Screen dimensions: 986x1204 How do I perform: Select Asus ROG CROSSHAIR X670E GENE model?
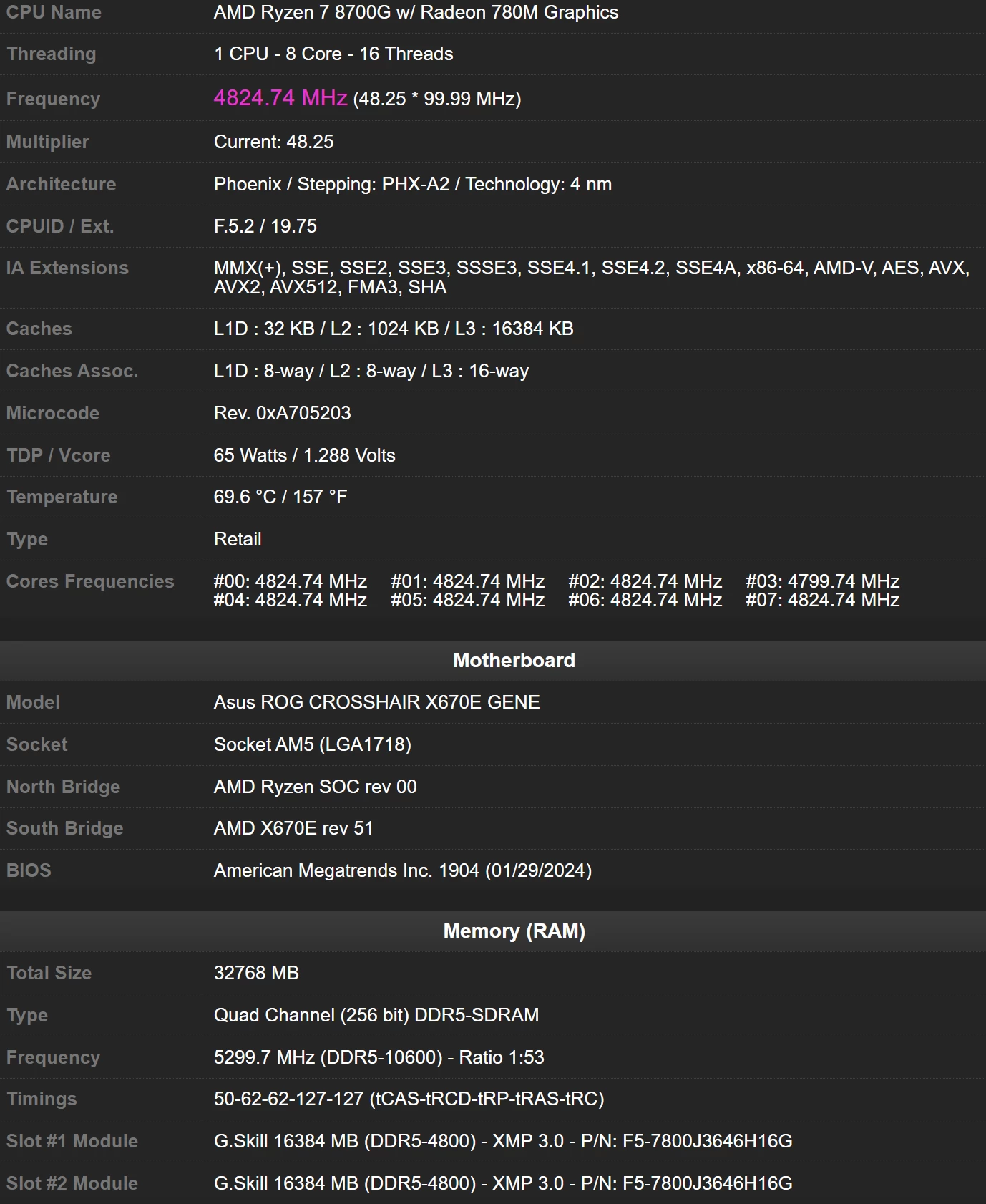point(376,702)
